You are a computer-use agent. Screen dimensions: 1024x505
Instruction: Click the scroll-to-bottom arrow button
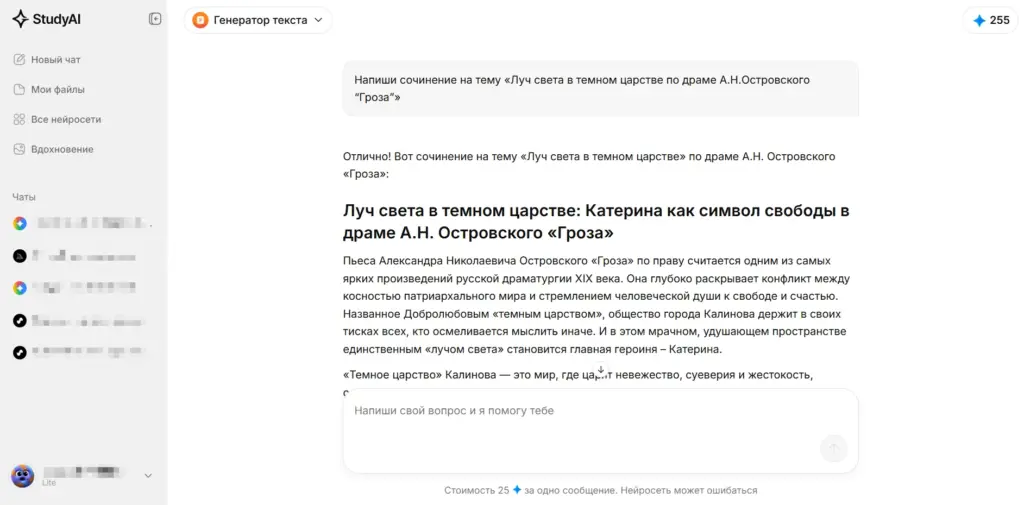601,369
